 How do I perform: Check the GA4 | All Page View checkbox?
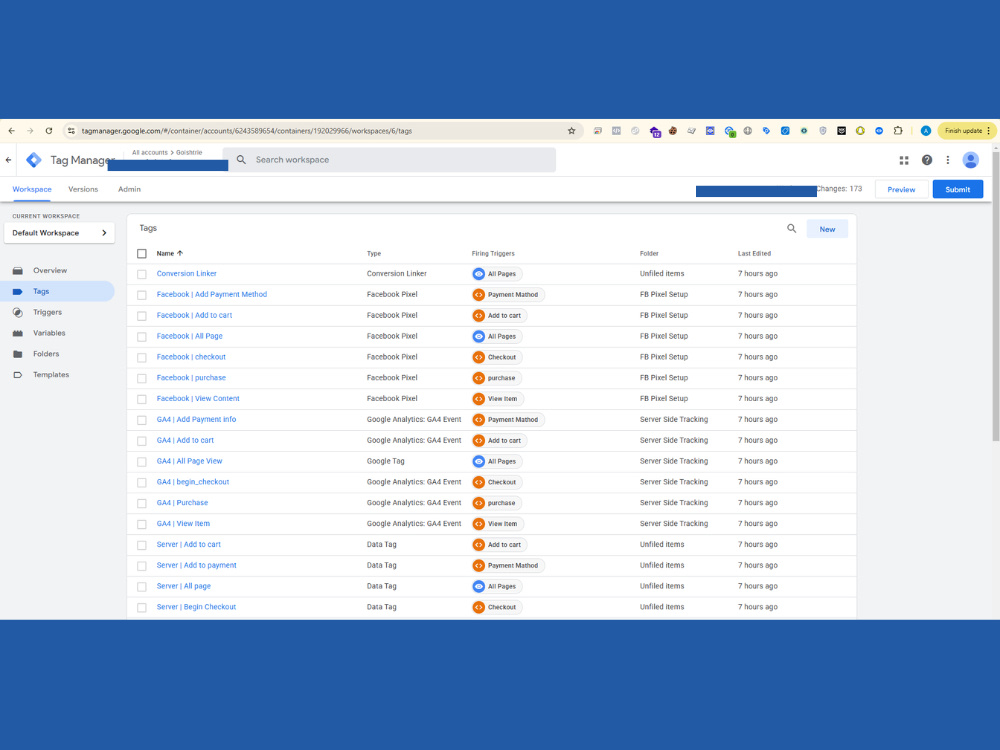142,462
